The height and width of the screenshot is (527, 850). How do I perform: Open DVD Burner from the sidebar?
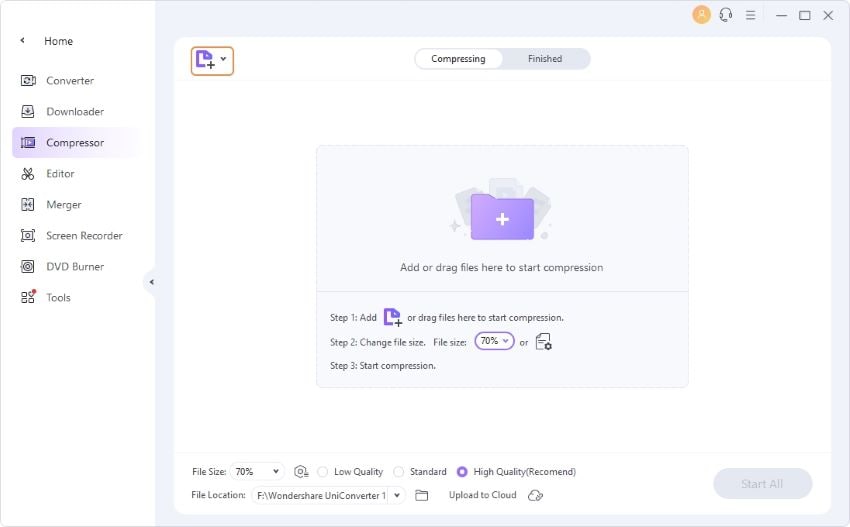coord(76,266)
